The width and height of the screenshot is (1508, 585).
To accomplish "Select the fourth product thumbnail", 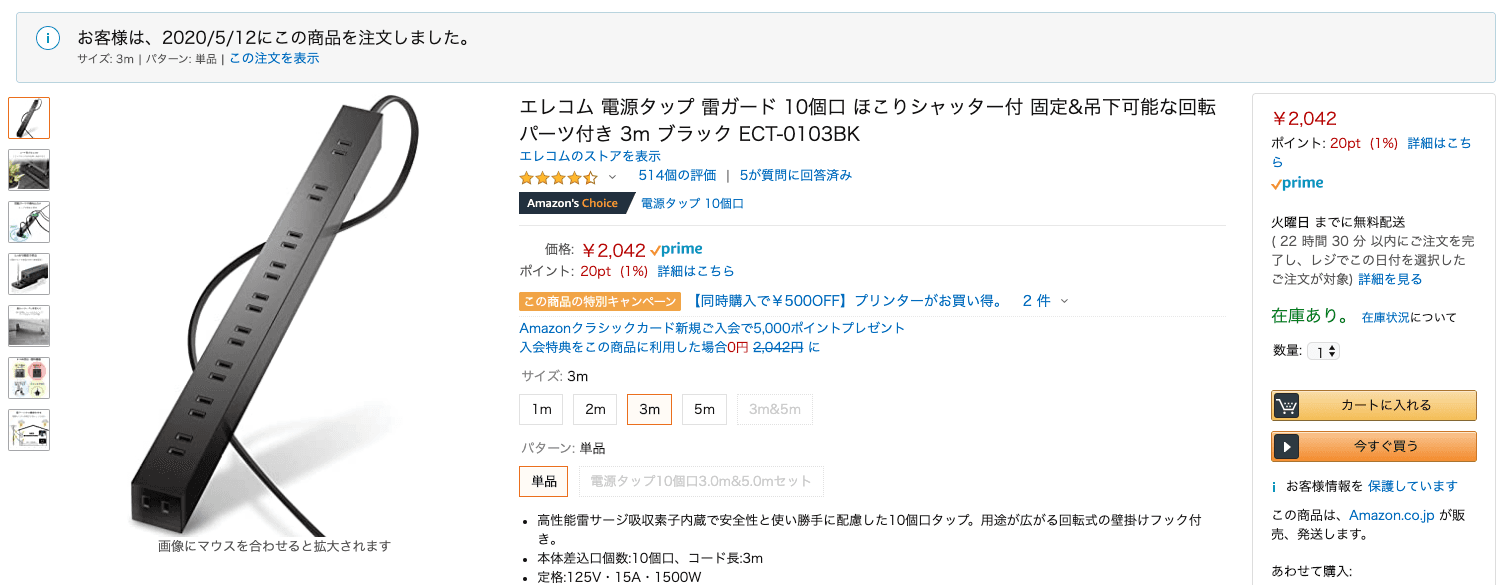I will coord(29,274).
